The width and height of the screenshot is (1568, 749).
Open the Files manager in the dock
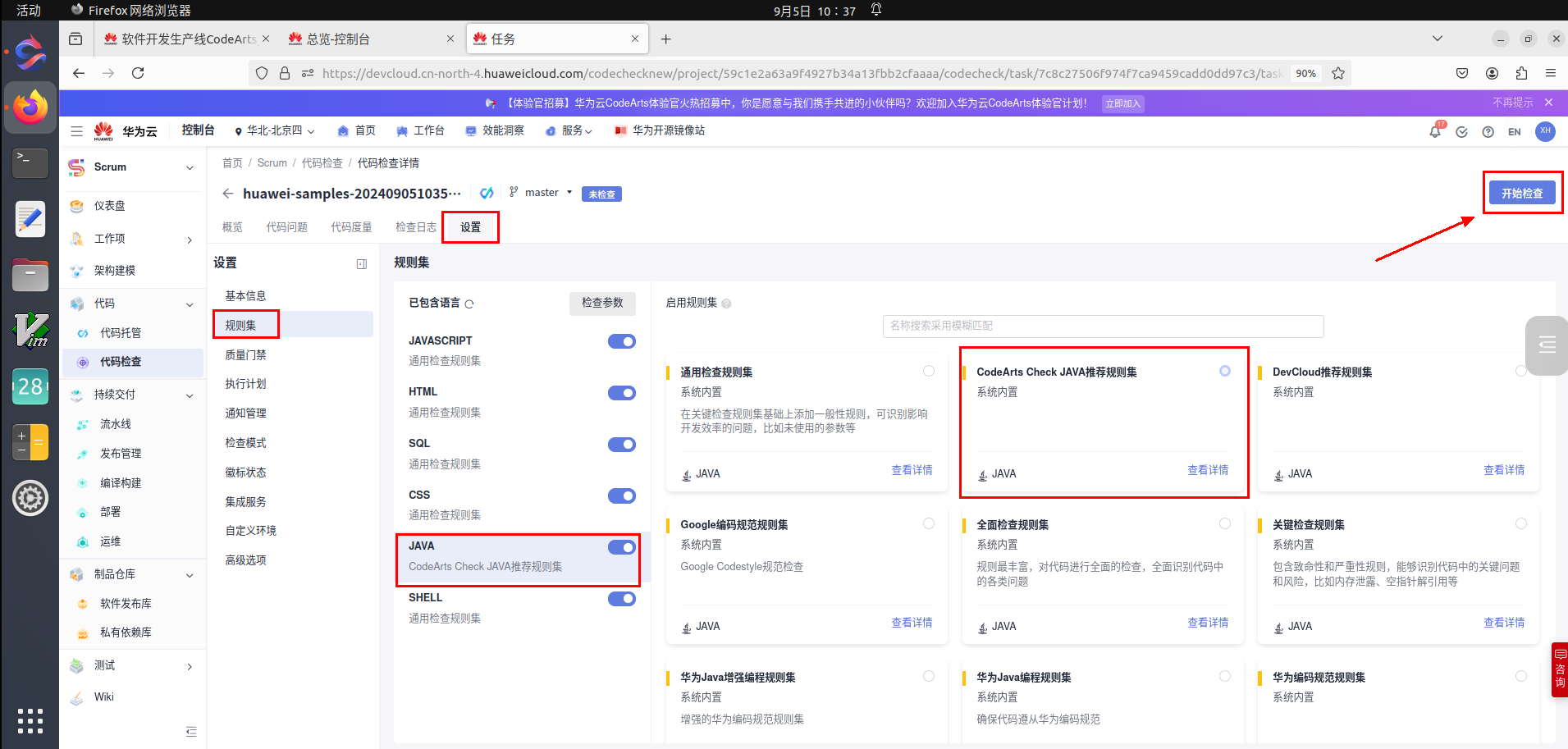tap(30, 275)
